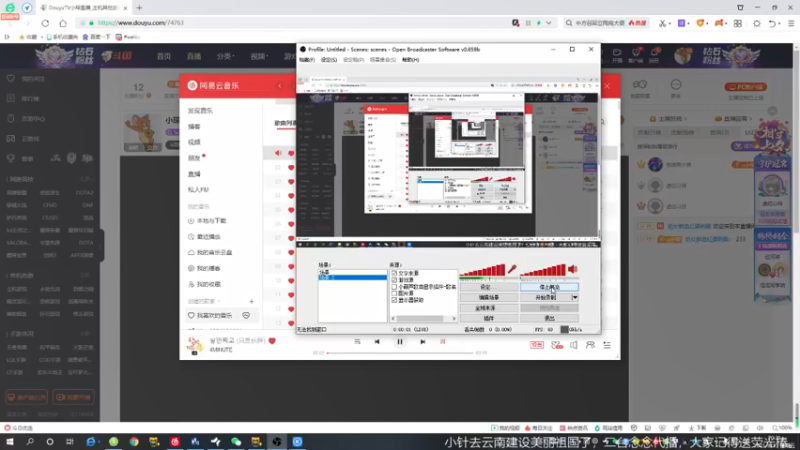Click the OBS sources list horizontal scrollbar
The width and height of the screenshot is (800, 450).
tap(420, 318)
